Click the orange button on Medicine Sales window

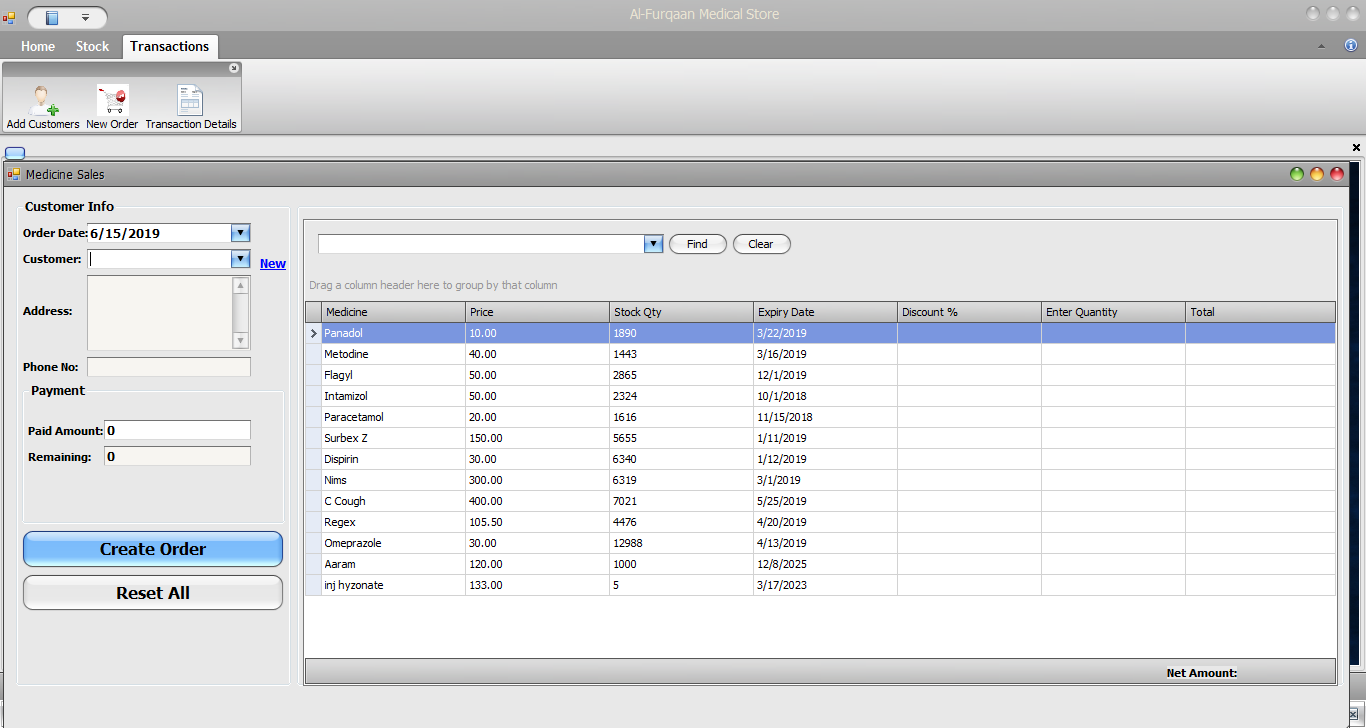tap(1317, 174)
